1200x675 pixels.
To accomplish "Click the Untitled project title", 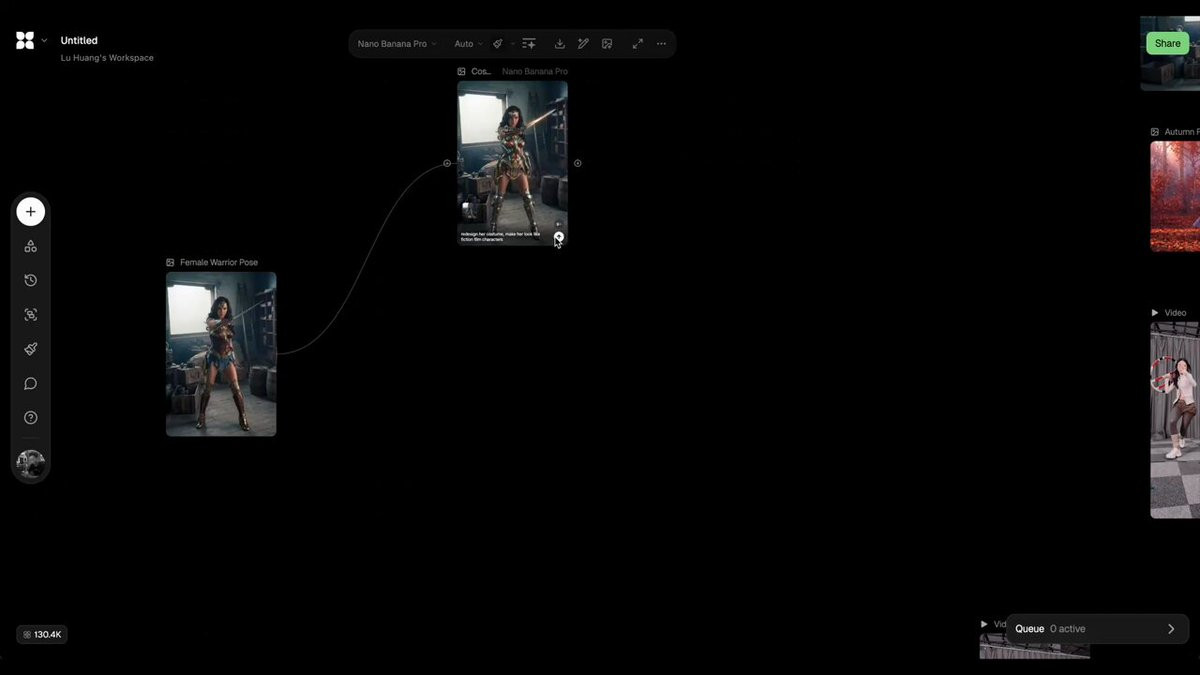I will [x=79, y=40].
